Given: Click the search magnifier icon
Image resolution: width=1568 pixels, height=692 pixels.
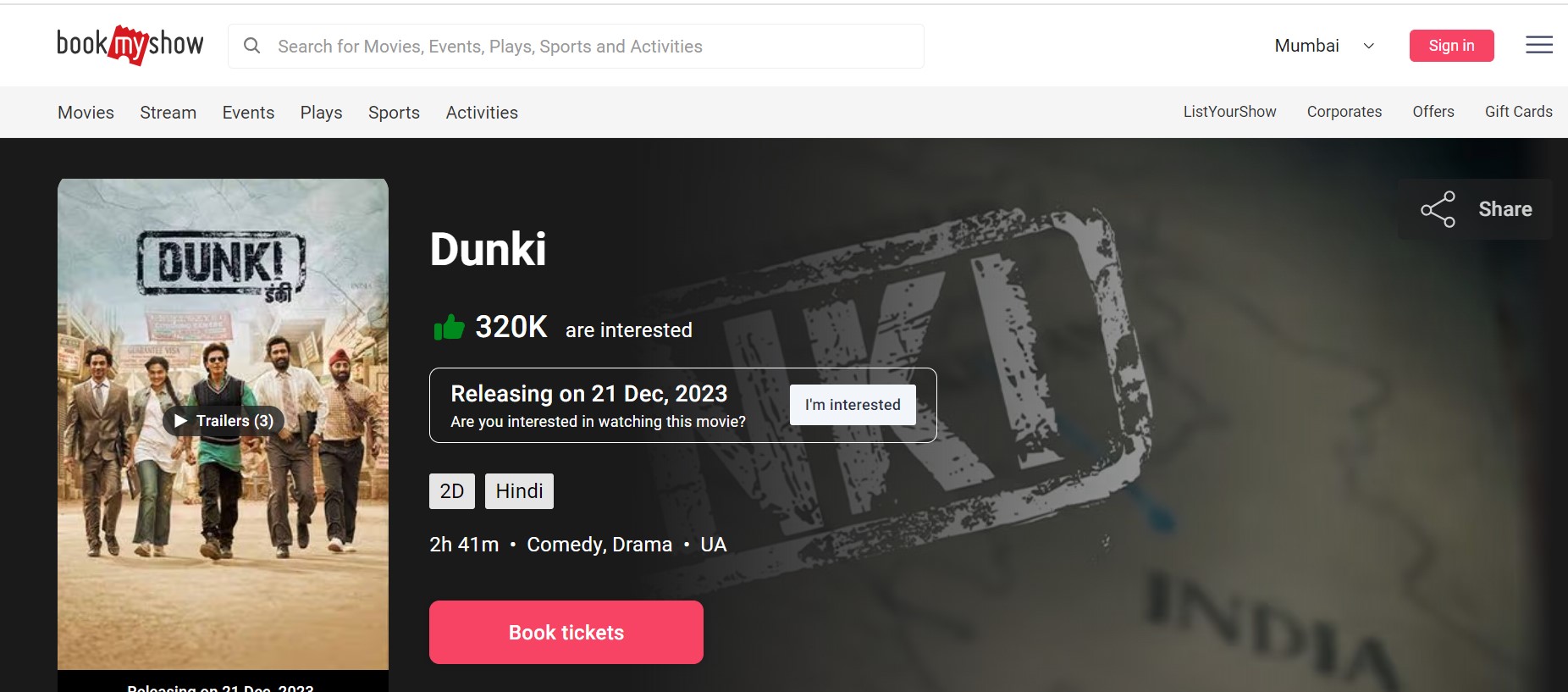Looking at the screenshot, I should (251, 46).
